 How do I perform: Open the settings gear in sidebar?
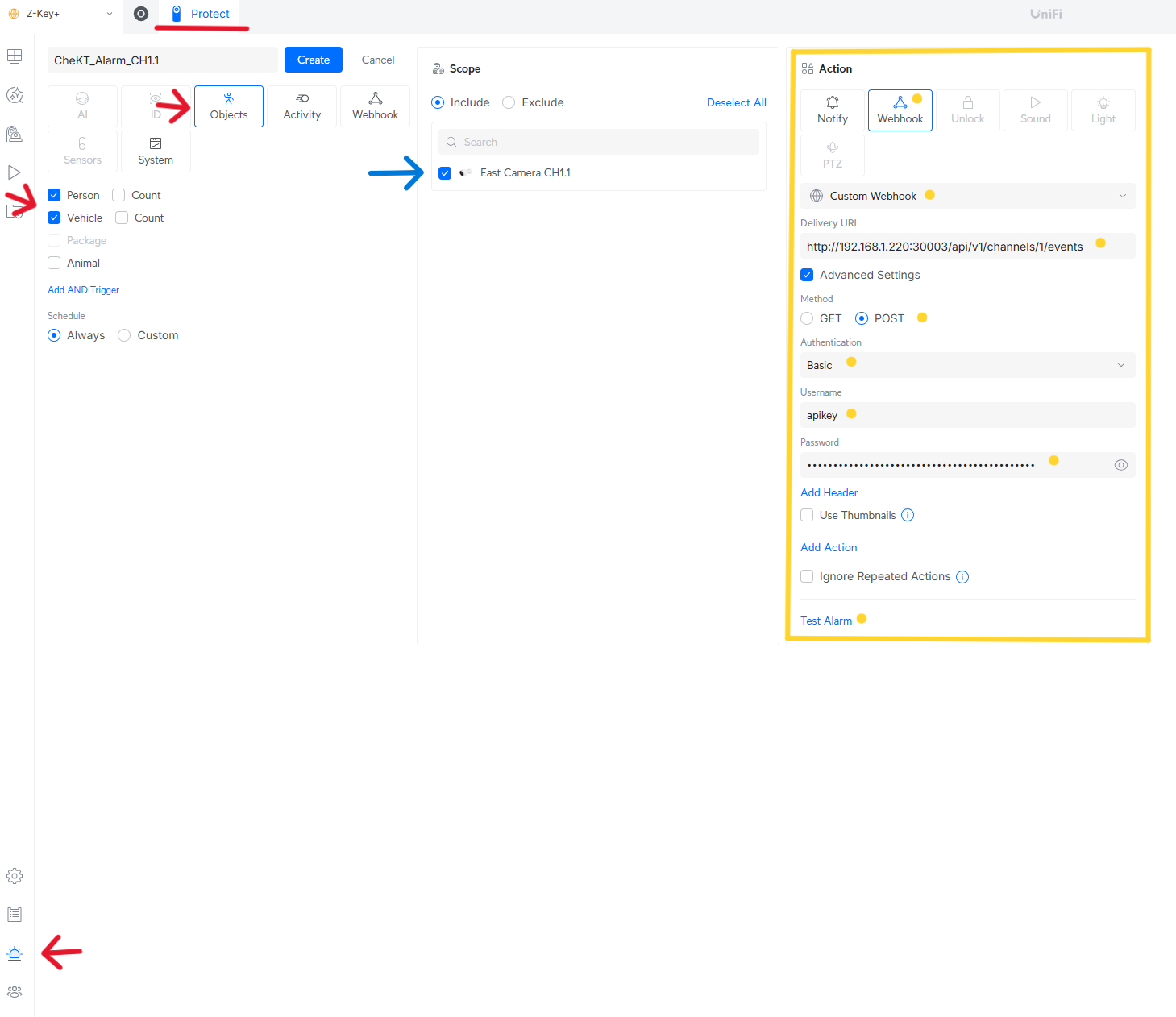pyautogui.click(x=15, y=876)
